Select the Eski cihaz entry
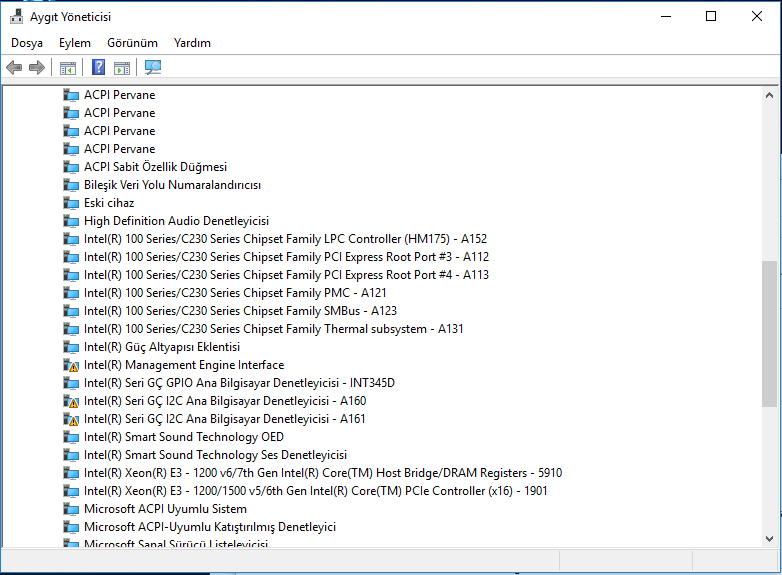 click(109, 203)
